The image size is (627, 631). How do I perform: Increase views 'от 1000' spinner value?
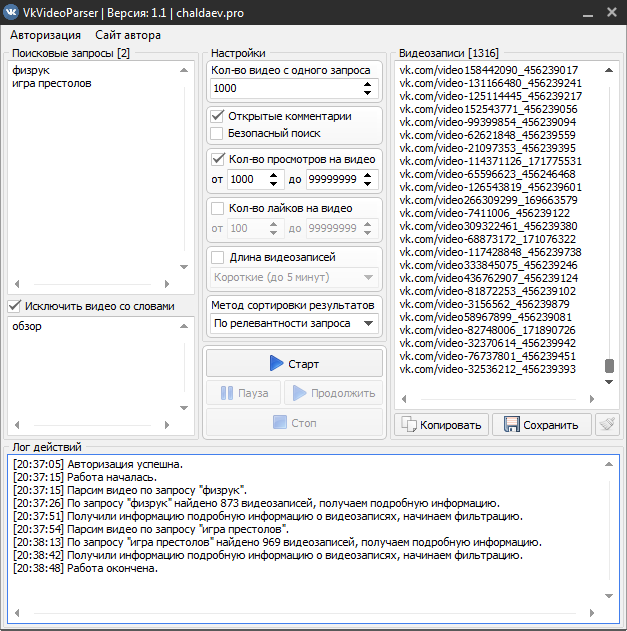pyautogui.click(x=273, y=175)
